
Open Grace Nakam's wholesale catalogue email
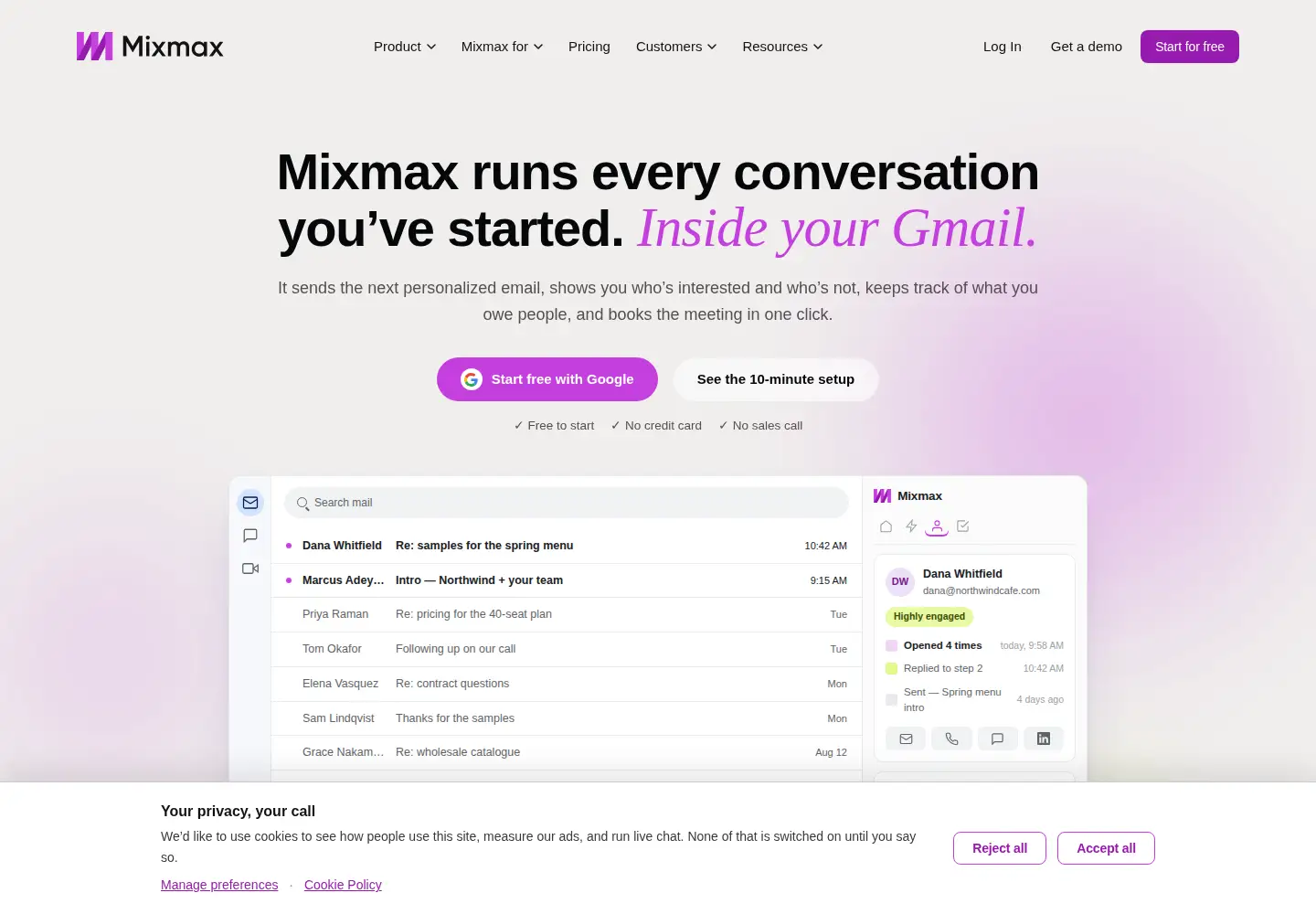pyautogui.click(x=567, y=752)
